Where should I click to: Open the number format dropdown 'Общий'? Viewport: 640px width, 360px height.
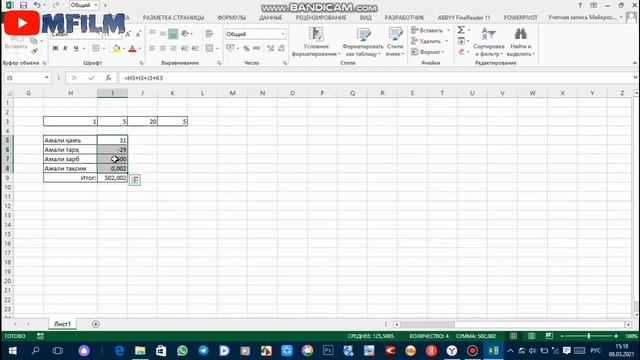click(x=256, y=34)
